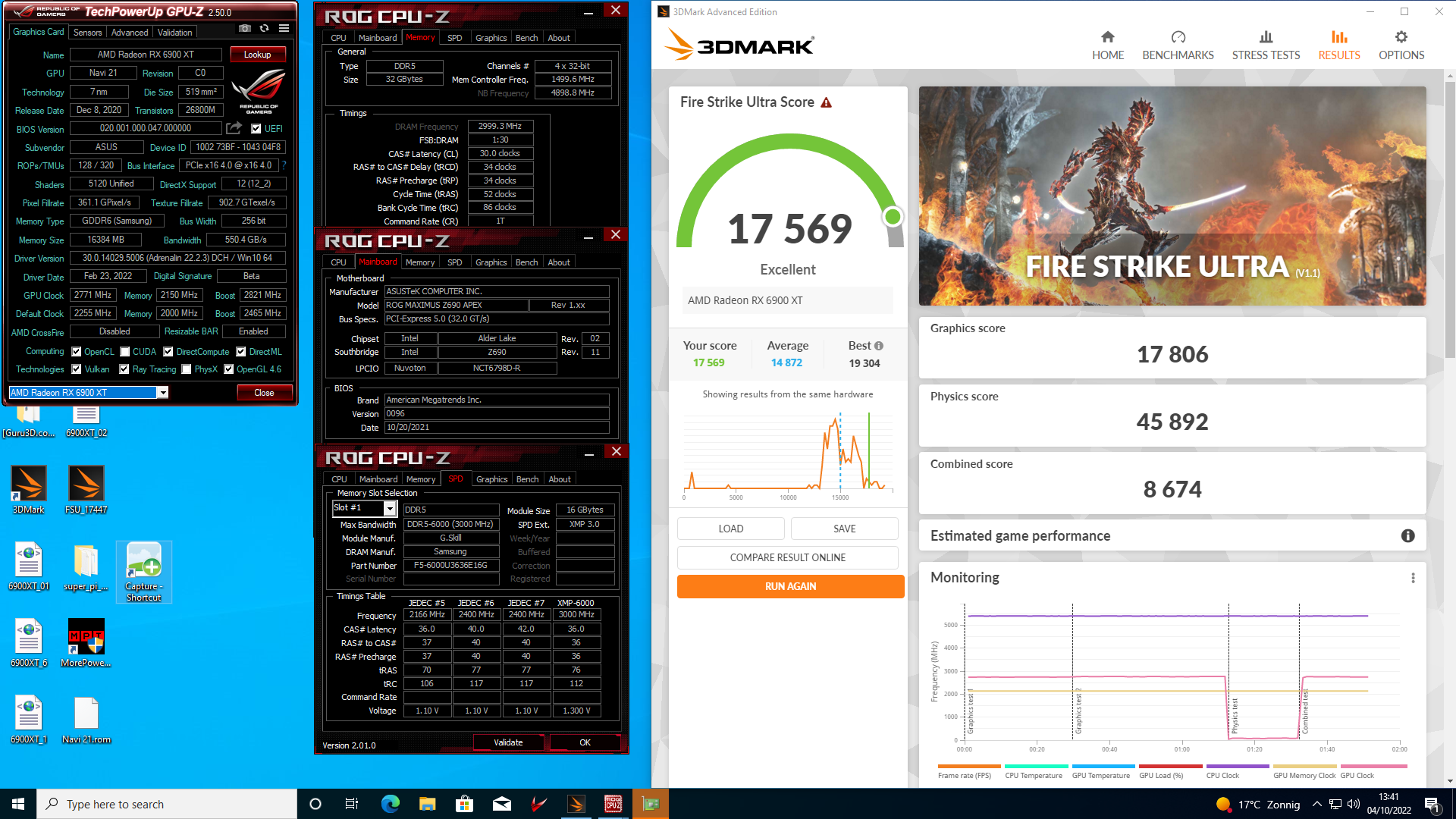The image size is (1456, 819).
Task: Click the OK button in CPU-Z
Action: click(585, 742)
